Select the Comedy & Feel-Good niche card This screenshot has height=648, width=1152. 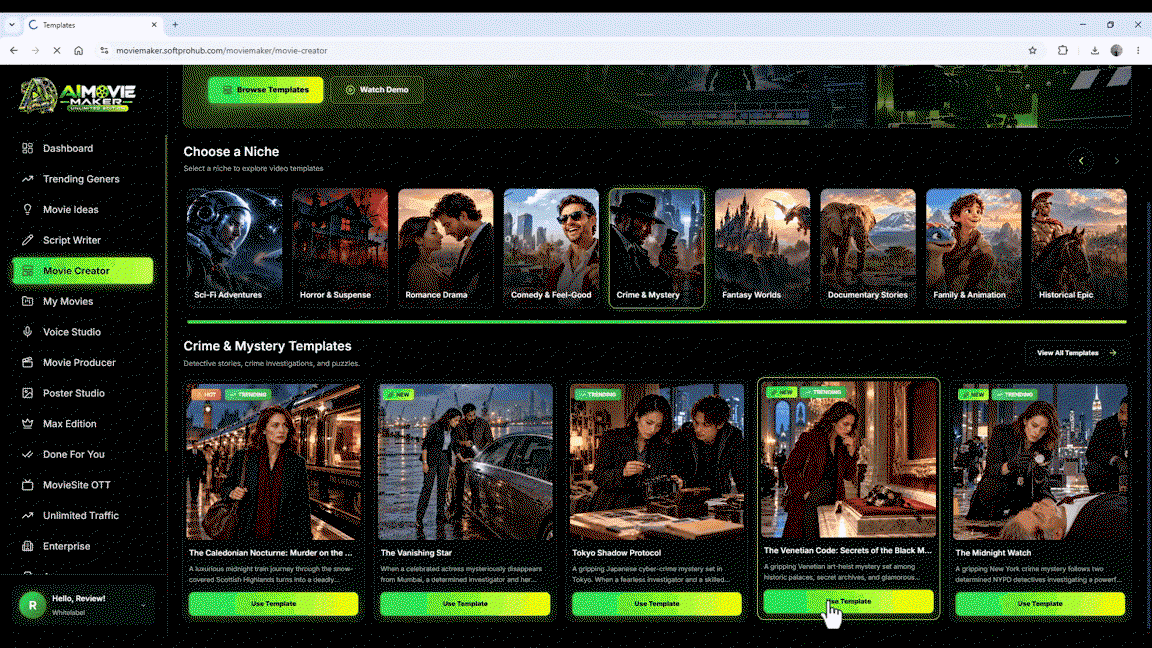point(551,248)
